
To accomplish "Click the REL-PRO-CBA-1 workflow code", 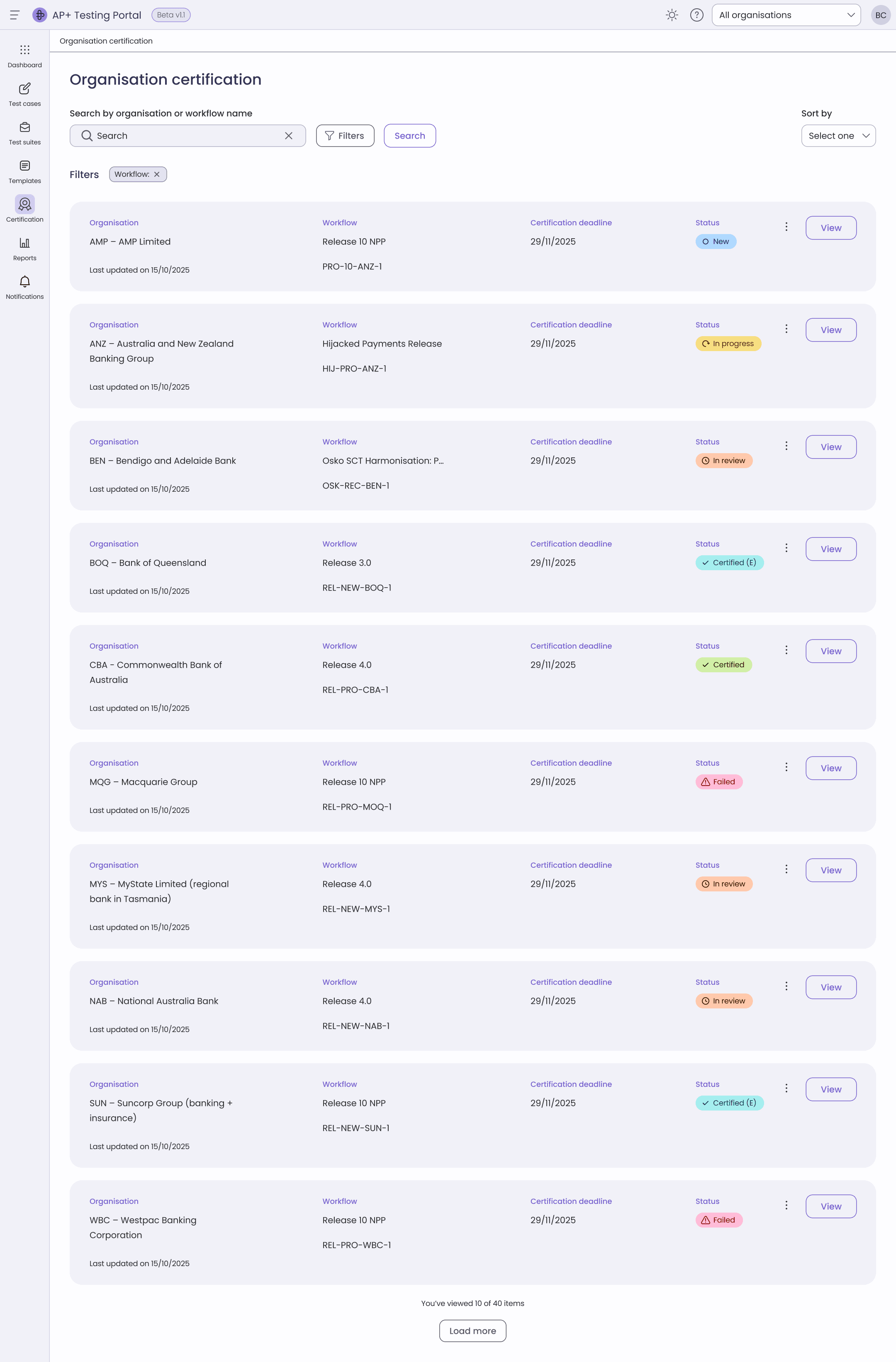I will pyautogui.click(x=355, y=690).
